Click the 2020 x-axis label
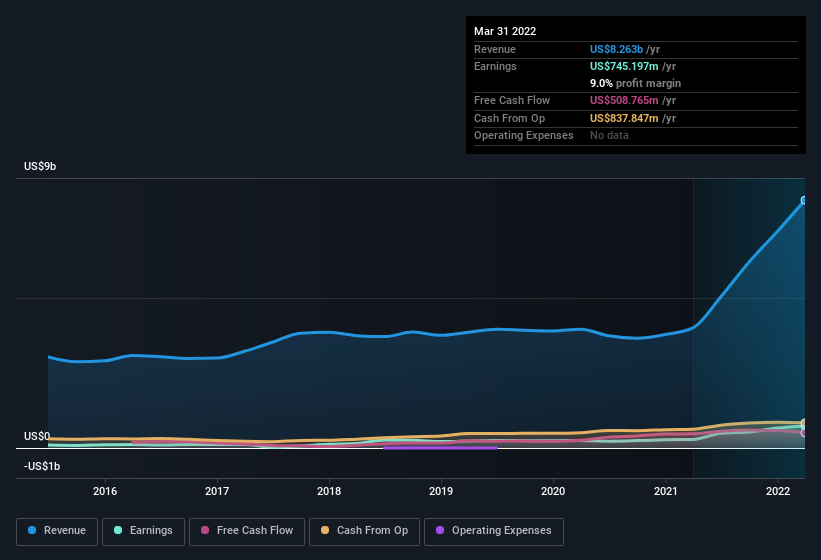Image resolution: width=821 pixels, height=560 pixels. [553, 491]
